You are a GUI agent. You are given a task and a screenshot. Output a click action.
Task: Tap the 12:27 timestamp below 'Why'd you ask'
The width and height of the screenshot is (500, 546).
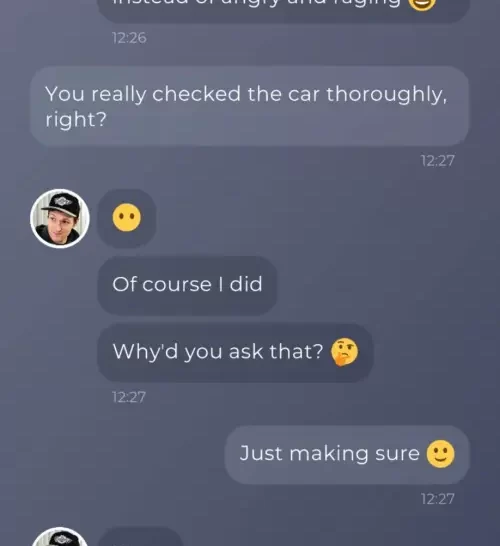coord(129,397)
